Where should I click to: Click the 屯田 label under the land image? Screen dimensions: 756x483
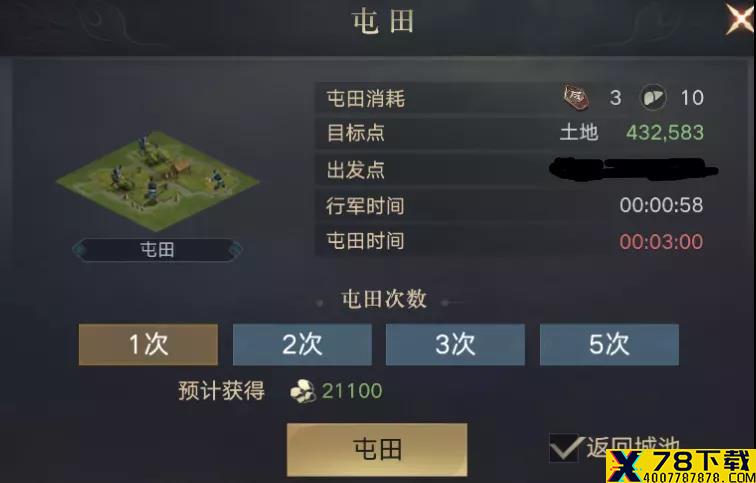pyautogui.click(x=157, y=250)
